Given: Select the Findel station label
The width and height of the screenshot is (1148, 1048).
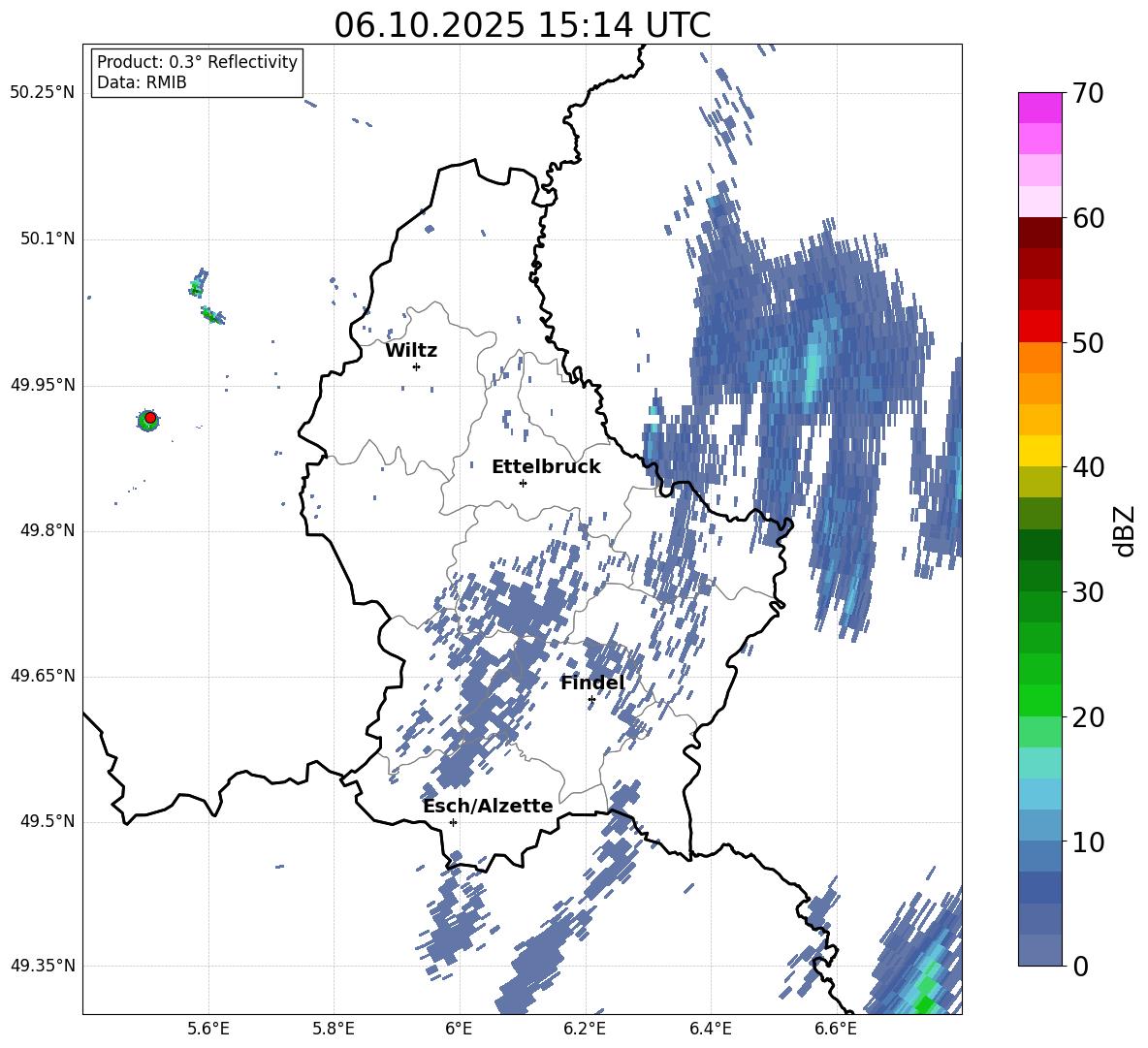Looking at the screenshot, I should point(592,683).
